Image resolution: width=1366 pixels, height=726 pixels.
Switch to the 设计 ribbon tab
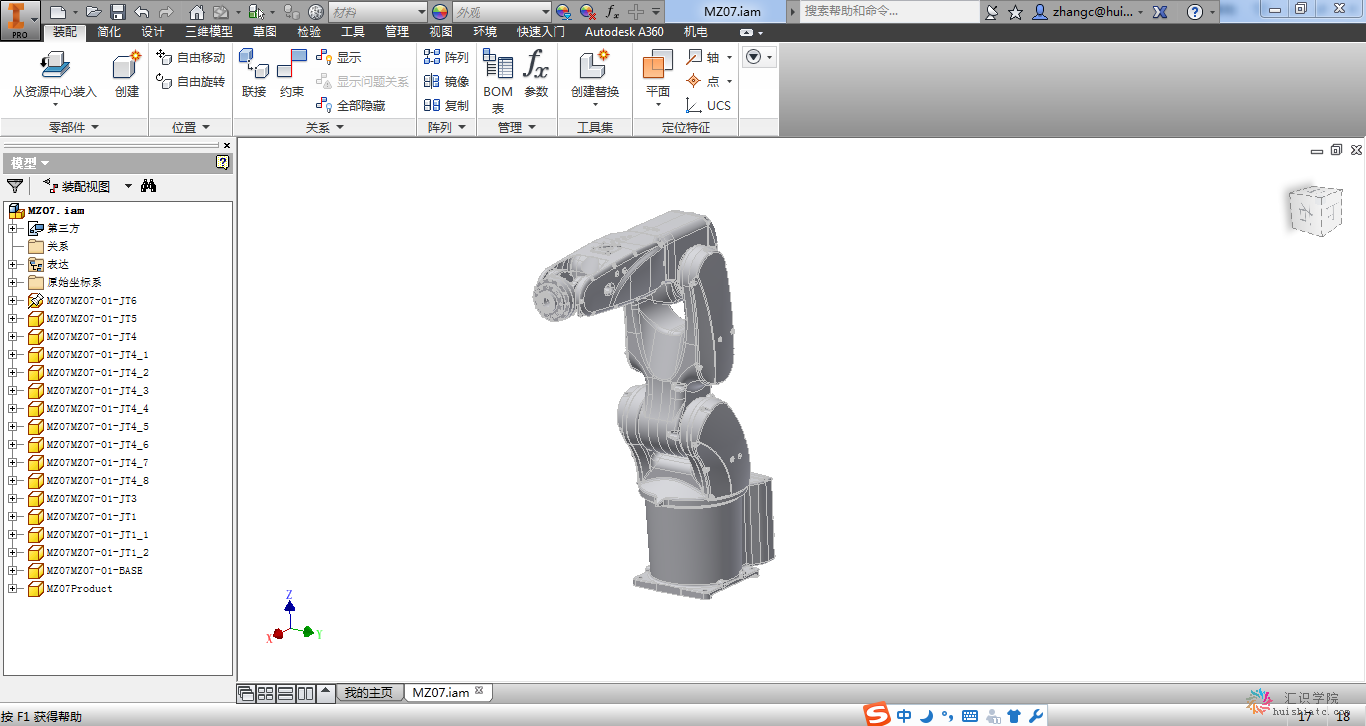pyautogui.click(x=153, y=32)
